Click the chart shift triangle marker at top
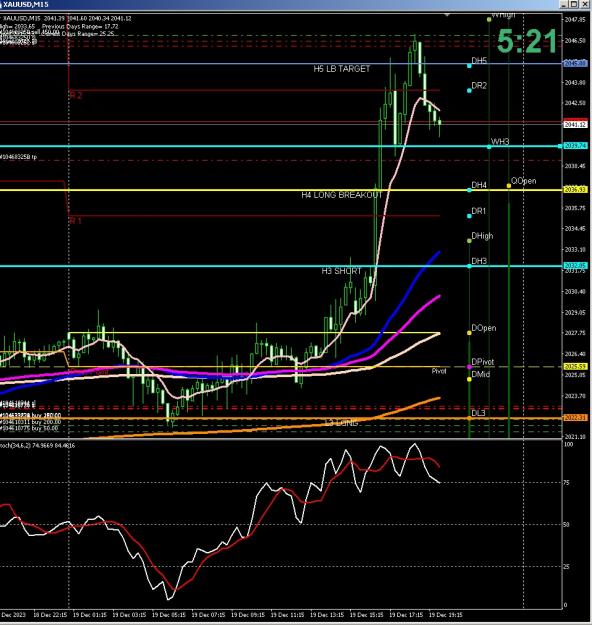This screenshot has width=592, height=625. (x=447, y=15)
